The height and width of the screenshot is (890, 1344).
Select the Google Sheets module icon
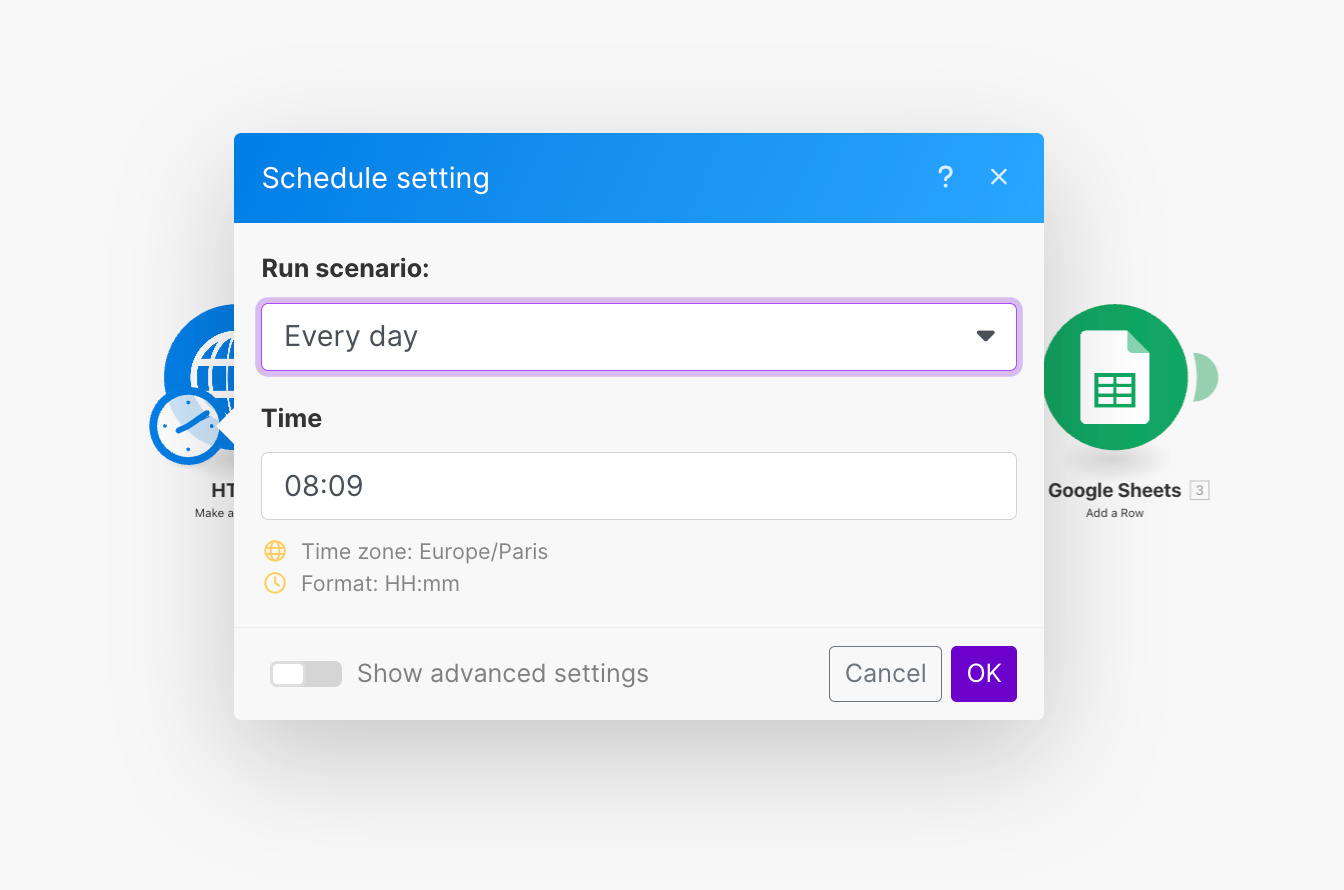[x=1114, y=377]
